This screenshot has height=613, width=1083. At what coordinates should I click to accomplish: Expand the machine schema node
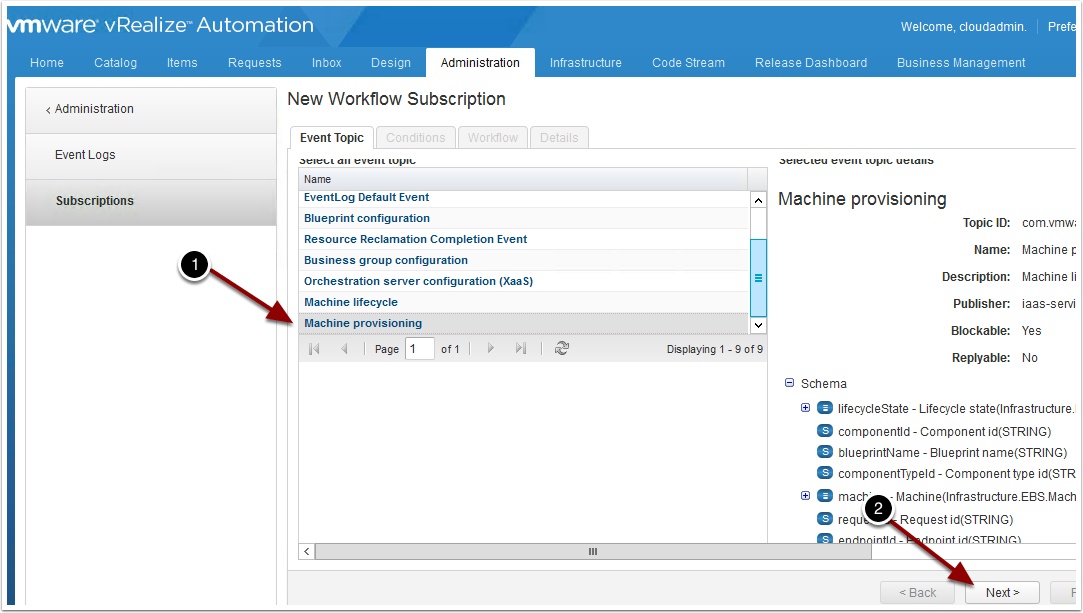(x=805, y=495)
